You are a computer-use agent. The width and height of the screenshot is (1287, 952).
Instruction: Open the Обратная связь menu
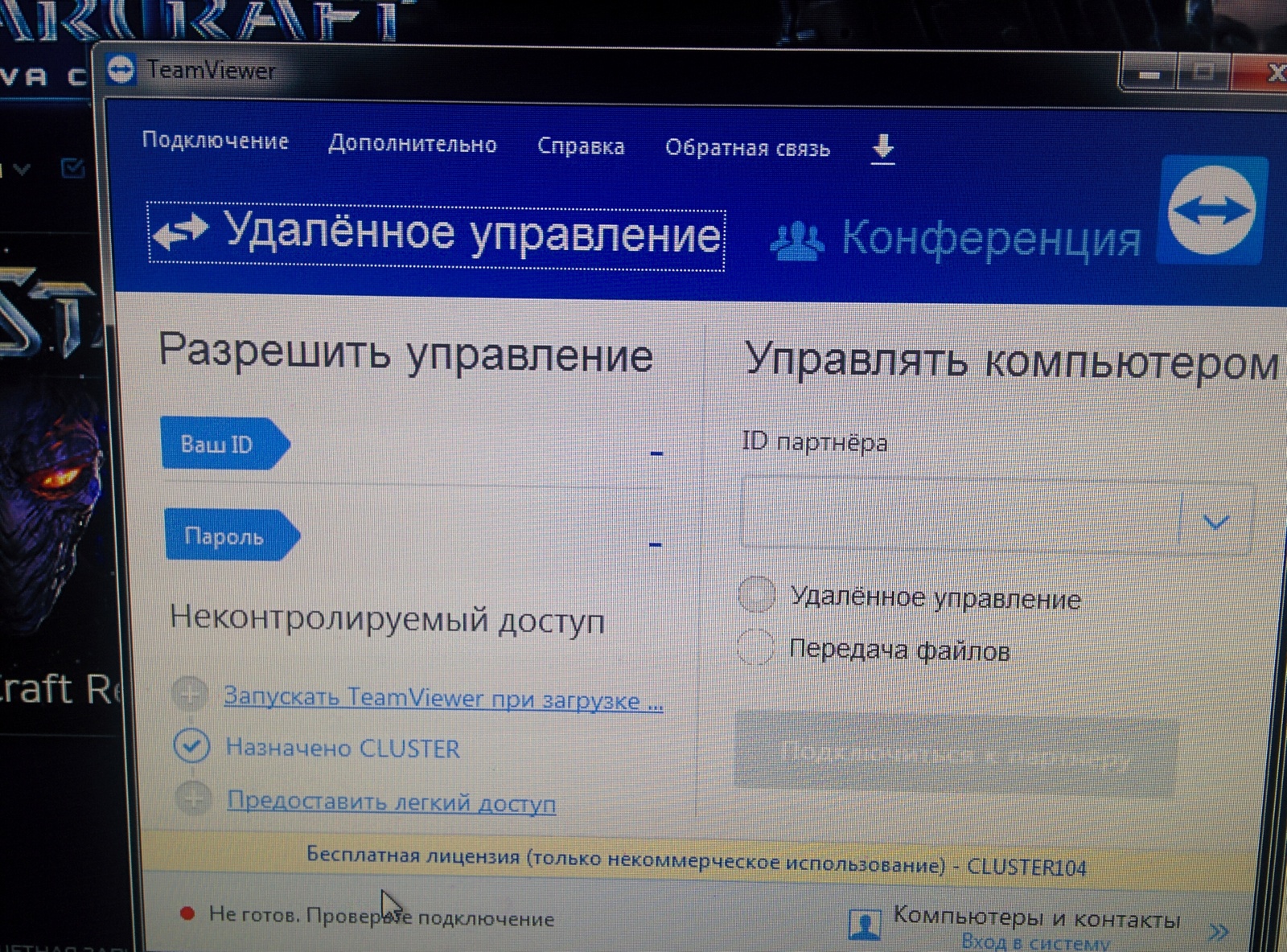point(747,149)
